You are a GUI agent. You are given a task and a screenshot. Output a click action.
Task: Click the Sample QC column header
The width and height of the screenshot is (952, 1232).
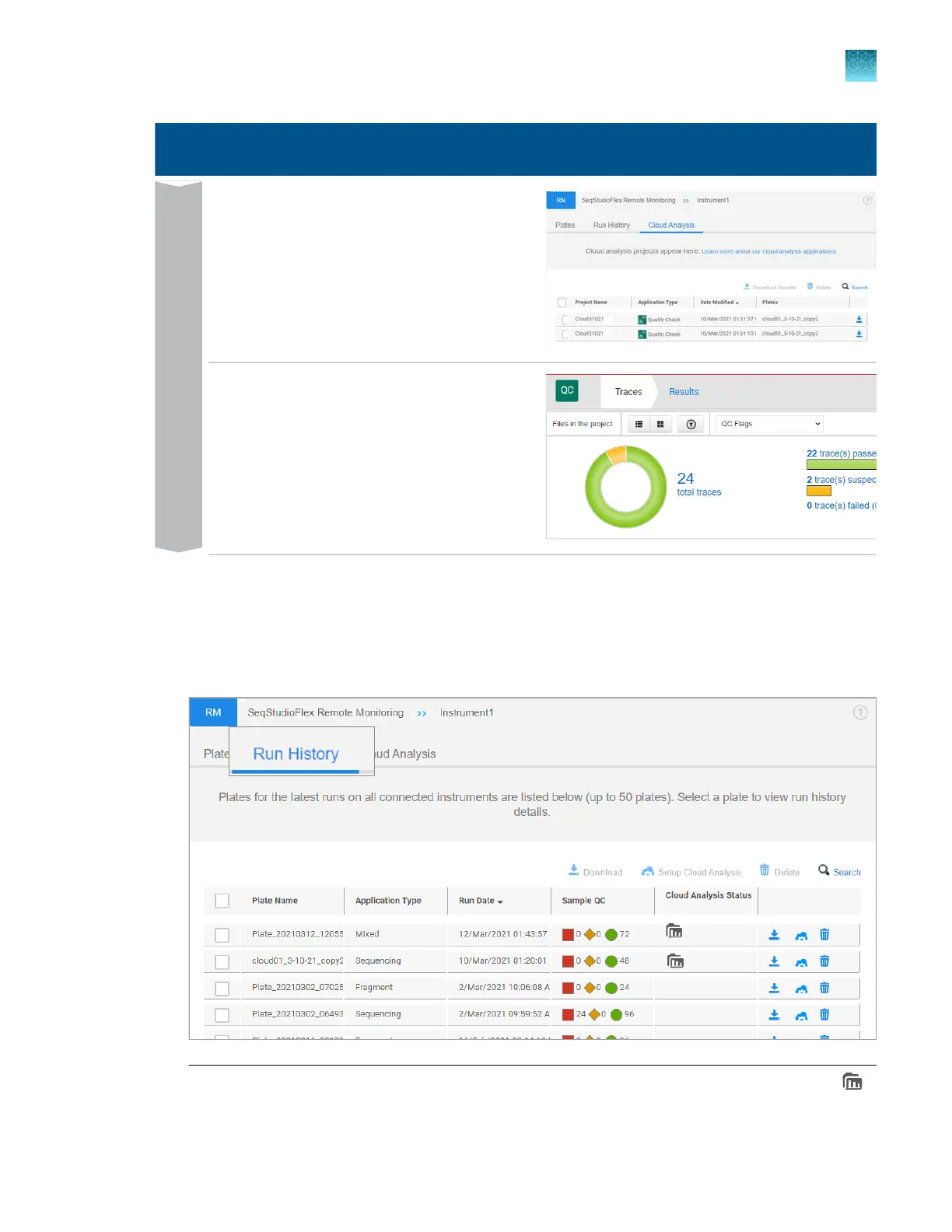[x=583, y=901]
